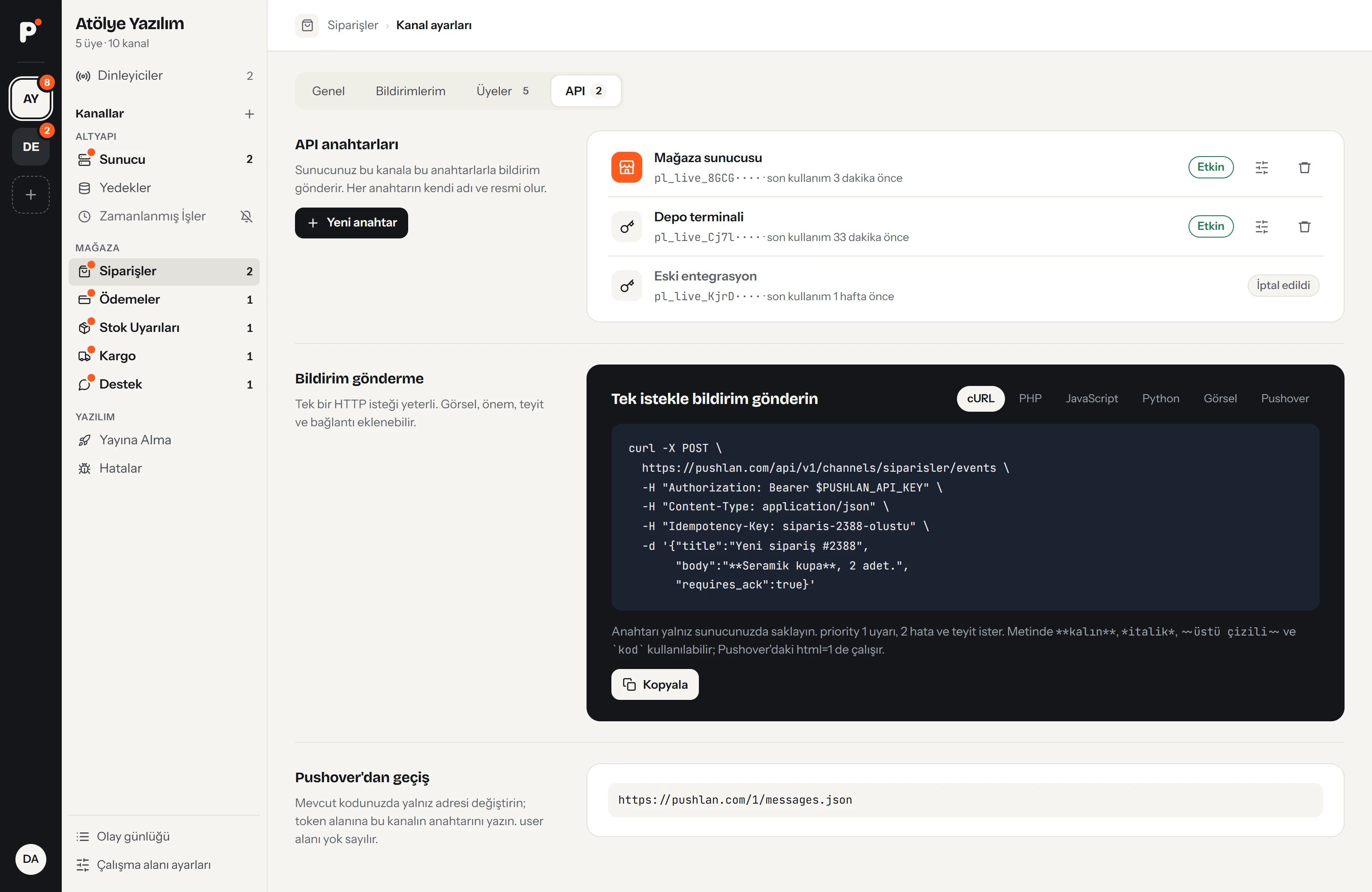Open settings for Mağaza sunucusu key
1372x892 pixels.
[1261, 167]
